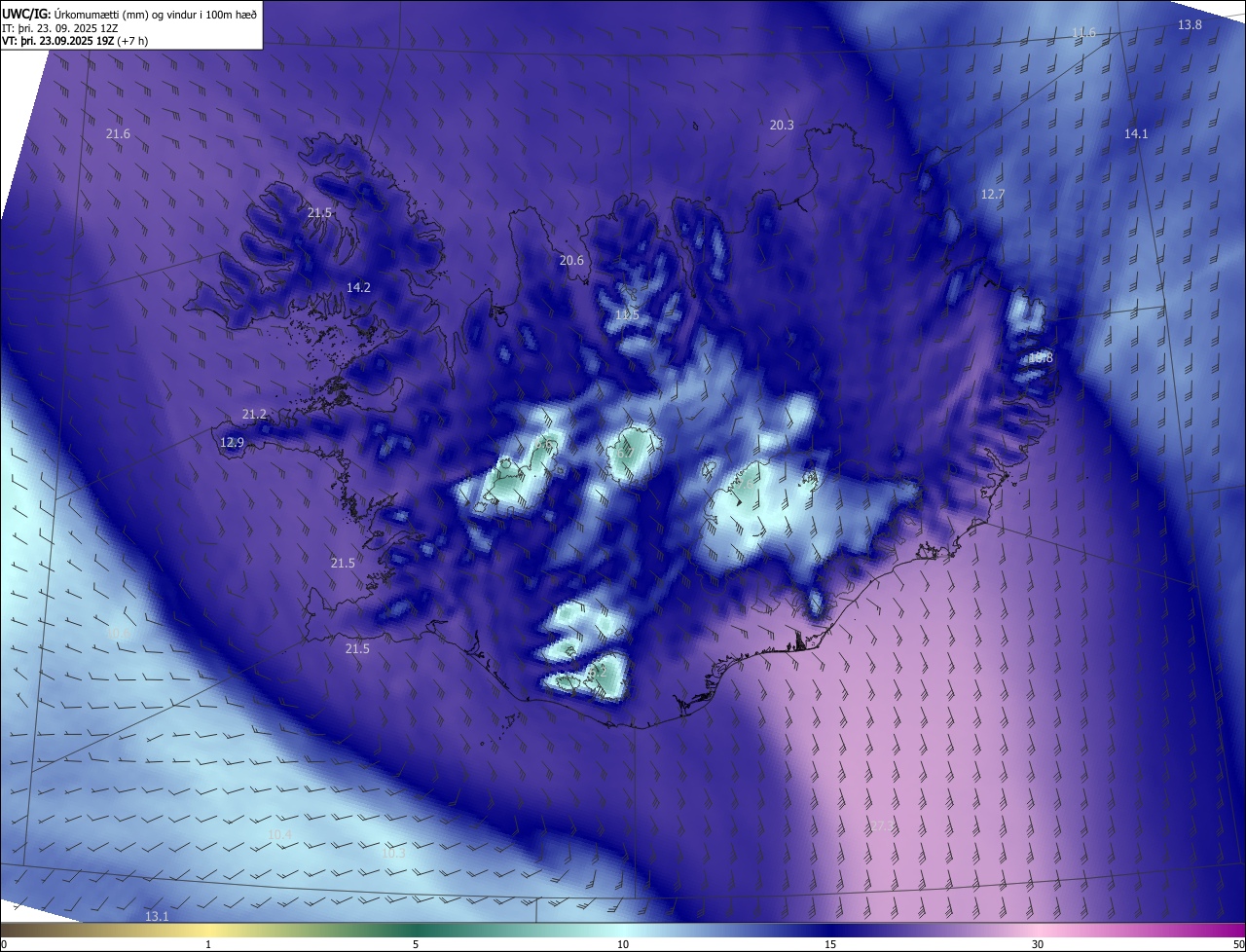Click the colorbar tick label 5

coord(416,944)
